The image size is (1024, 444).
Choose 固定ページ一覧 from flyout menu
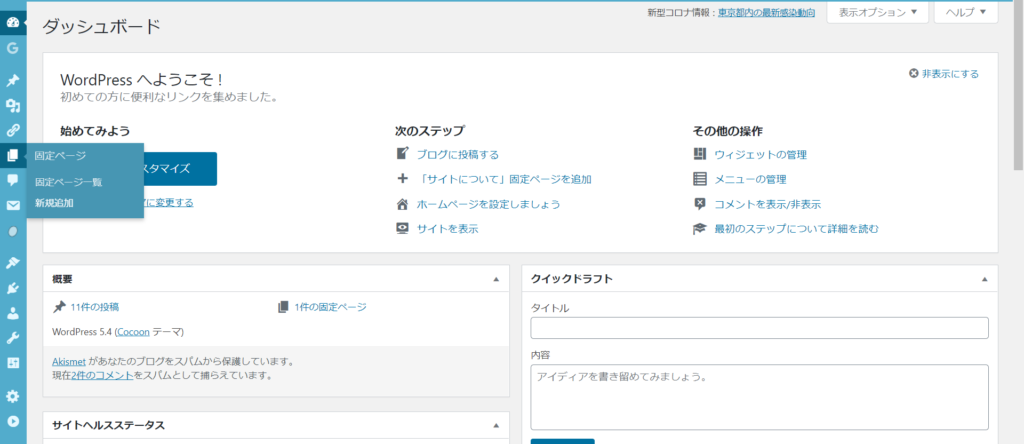[x=69, y=182]
